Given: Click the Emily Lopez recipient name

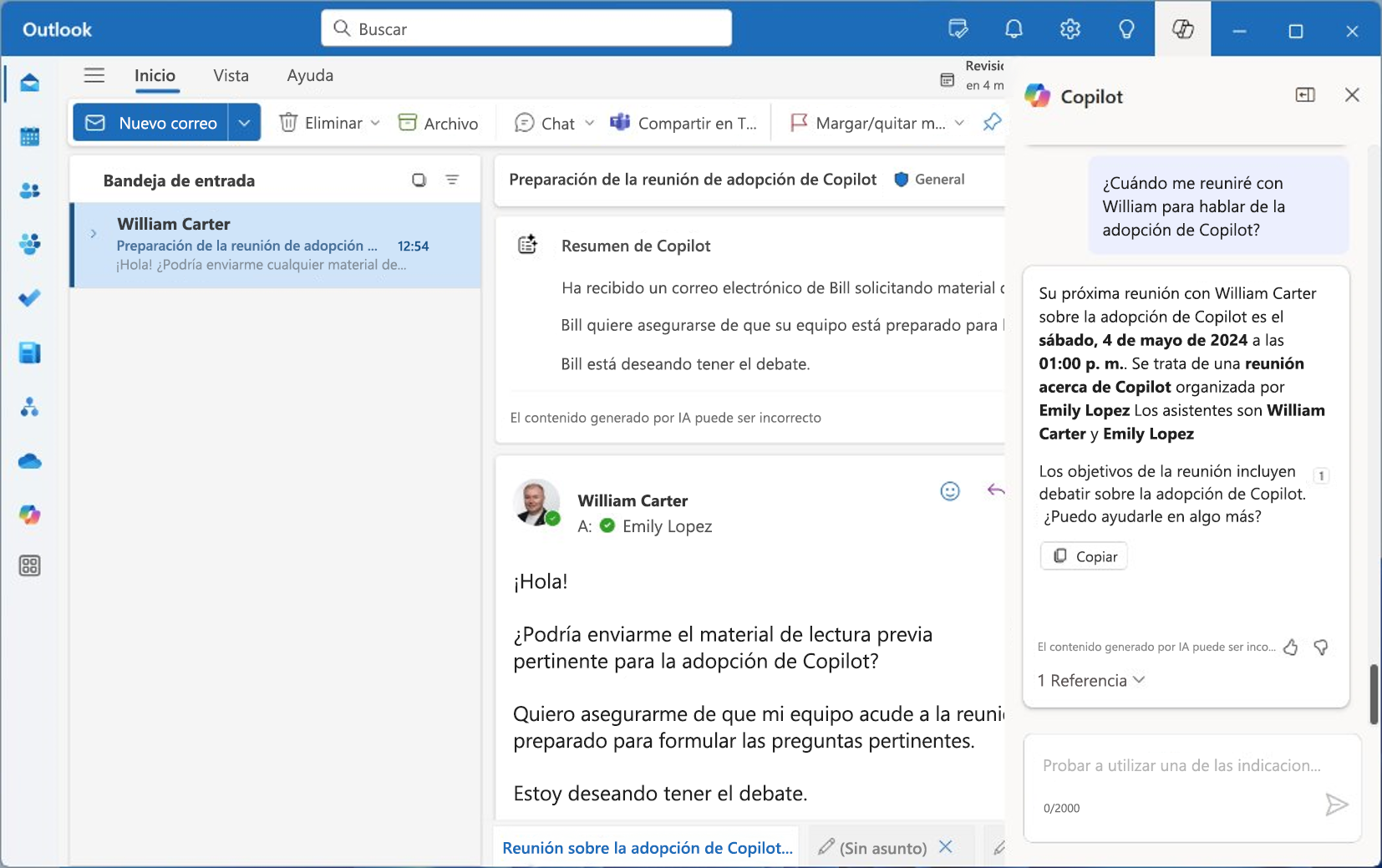Looking at the screenshot, I should point(667,525).
